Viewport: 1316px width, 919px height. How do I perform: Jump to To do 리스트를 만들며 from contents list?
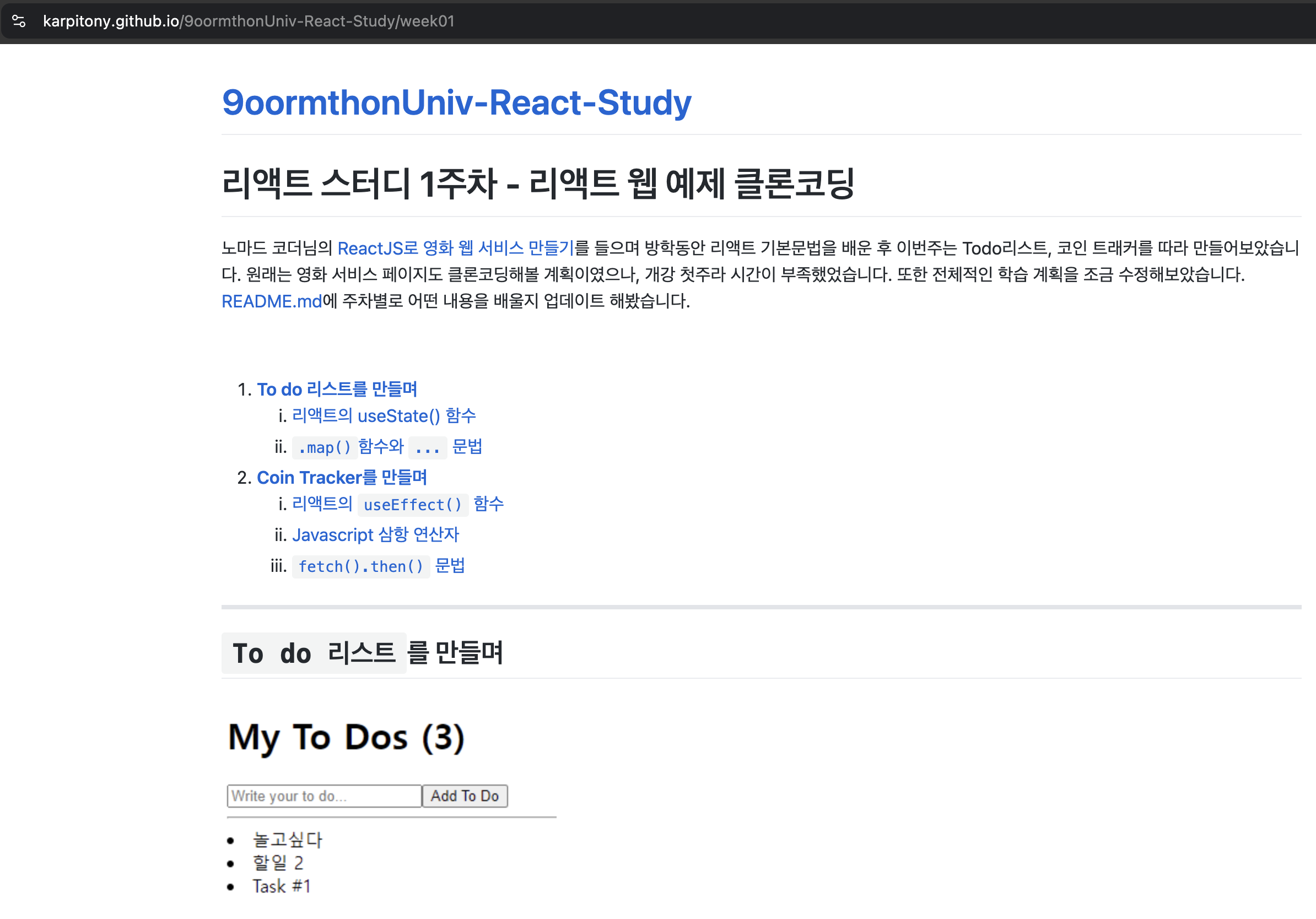tap(337, 390)
